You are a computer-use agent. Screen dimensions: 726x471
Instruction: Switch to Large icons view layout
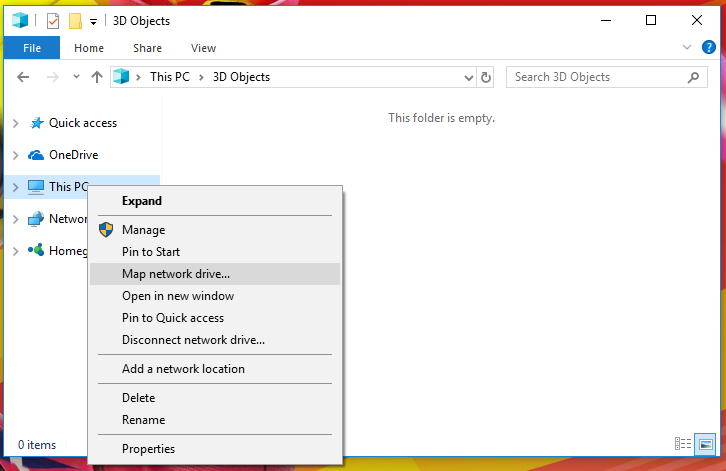point(706,445)
